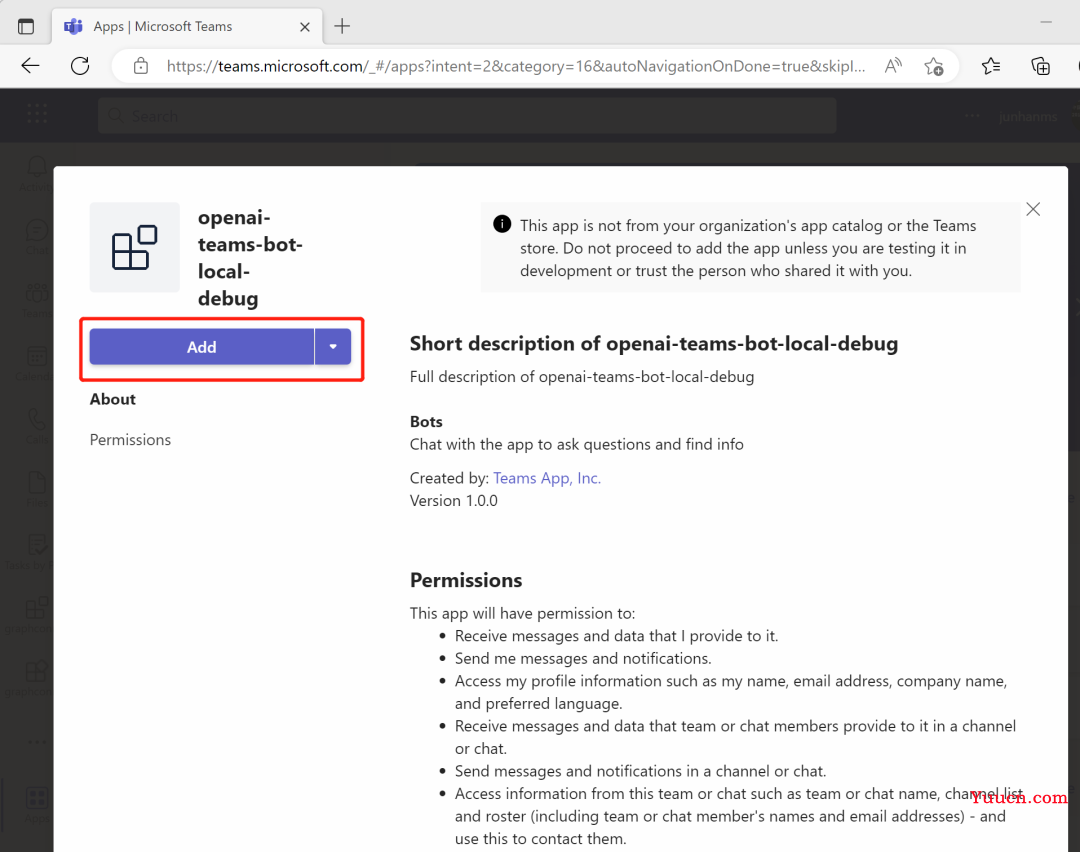
Task: Click the "Full description of openai-teams-bot-local-debug" text
Action: coord(582,377)
